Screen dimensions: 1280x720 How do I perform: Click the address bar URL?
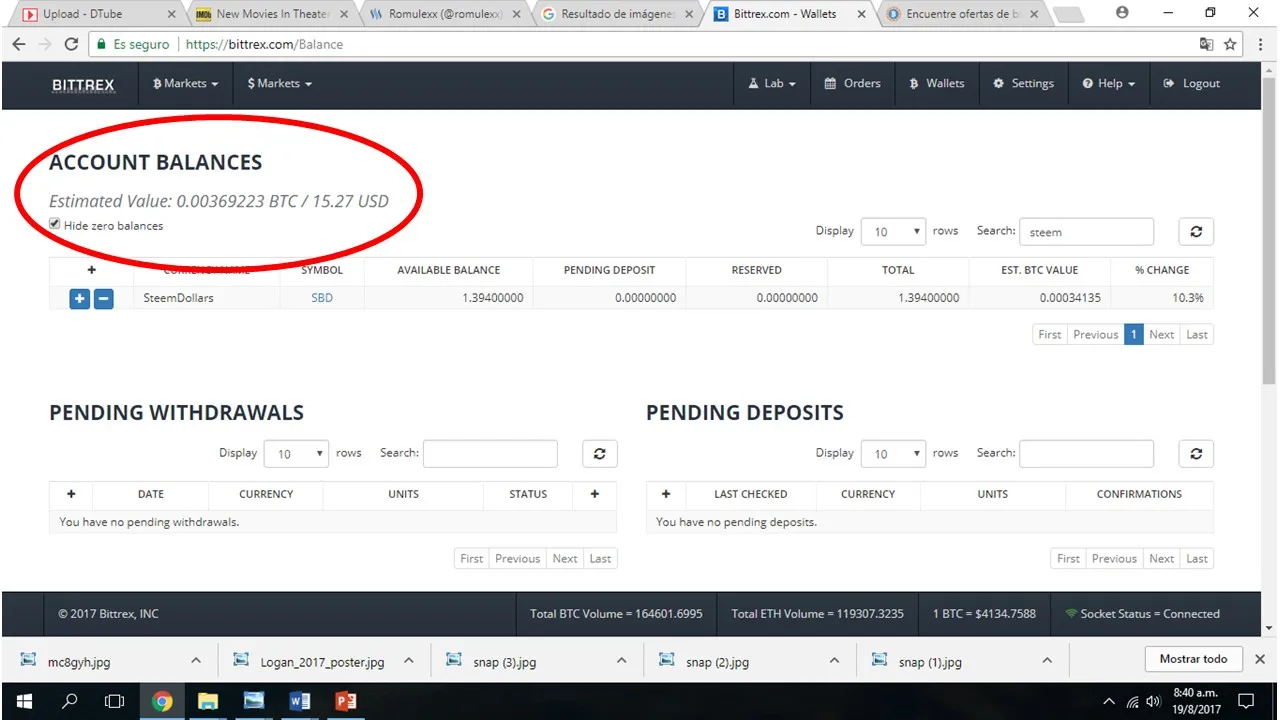pos(264,44)
